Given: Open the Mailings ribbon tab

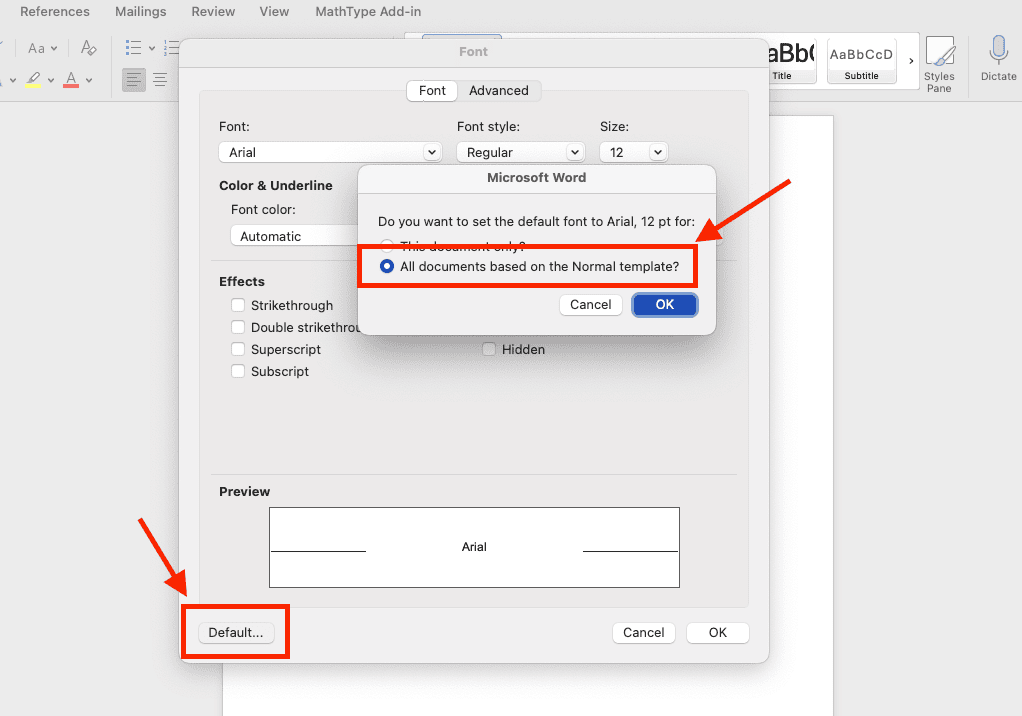Looking at the screenshot, I should (x=141, y=12).
